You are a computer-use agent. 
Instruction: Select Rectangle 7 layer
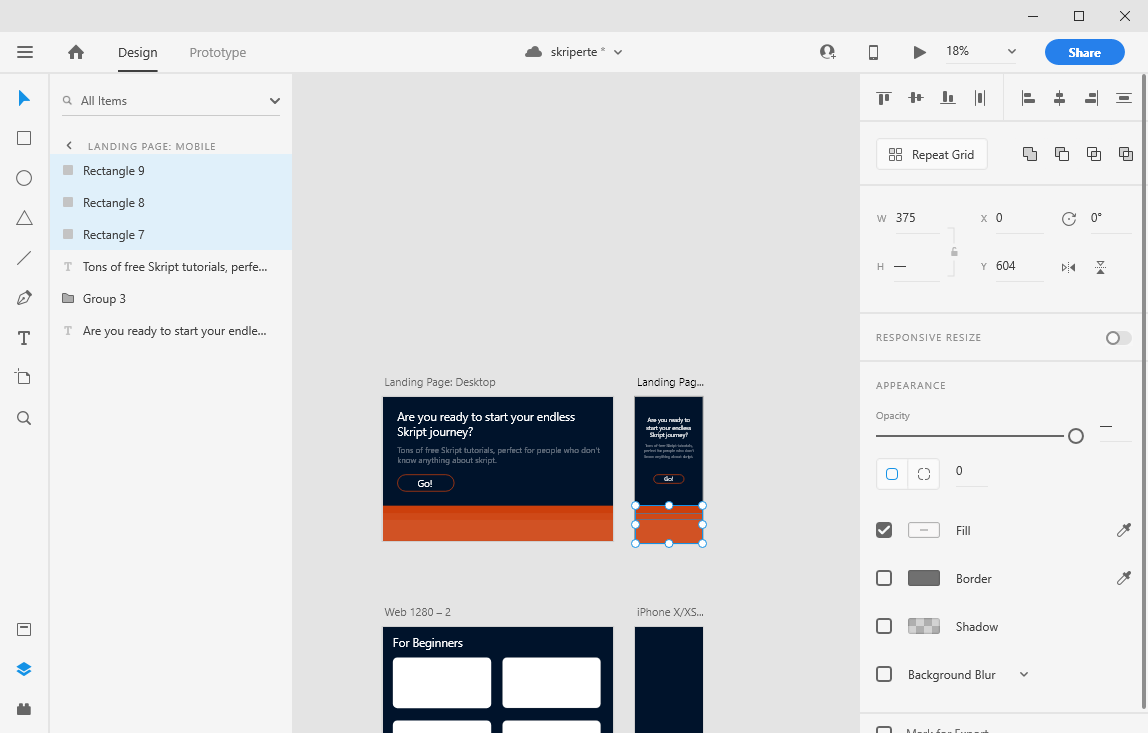[171, 235]
